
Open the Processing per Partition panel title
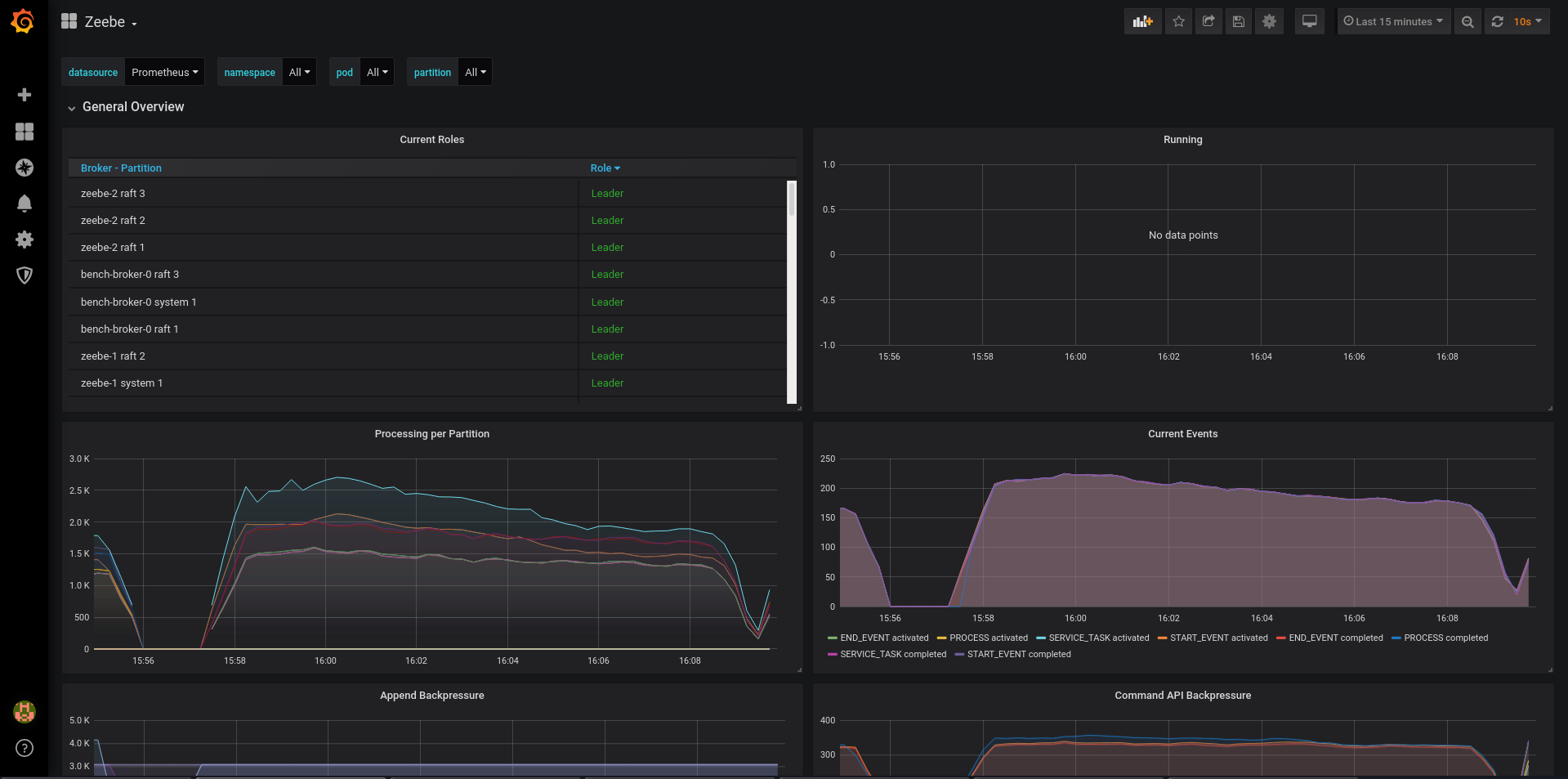coord(431,434)
